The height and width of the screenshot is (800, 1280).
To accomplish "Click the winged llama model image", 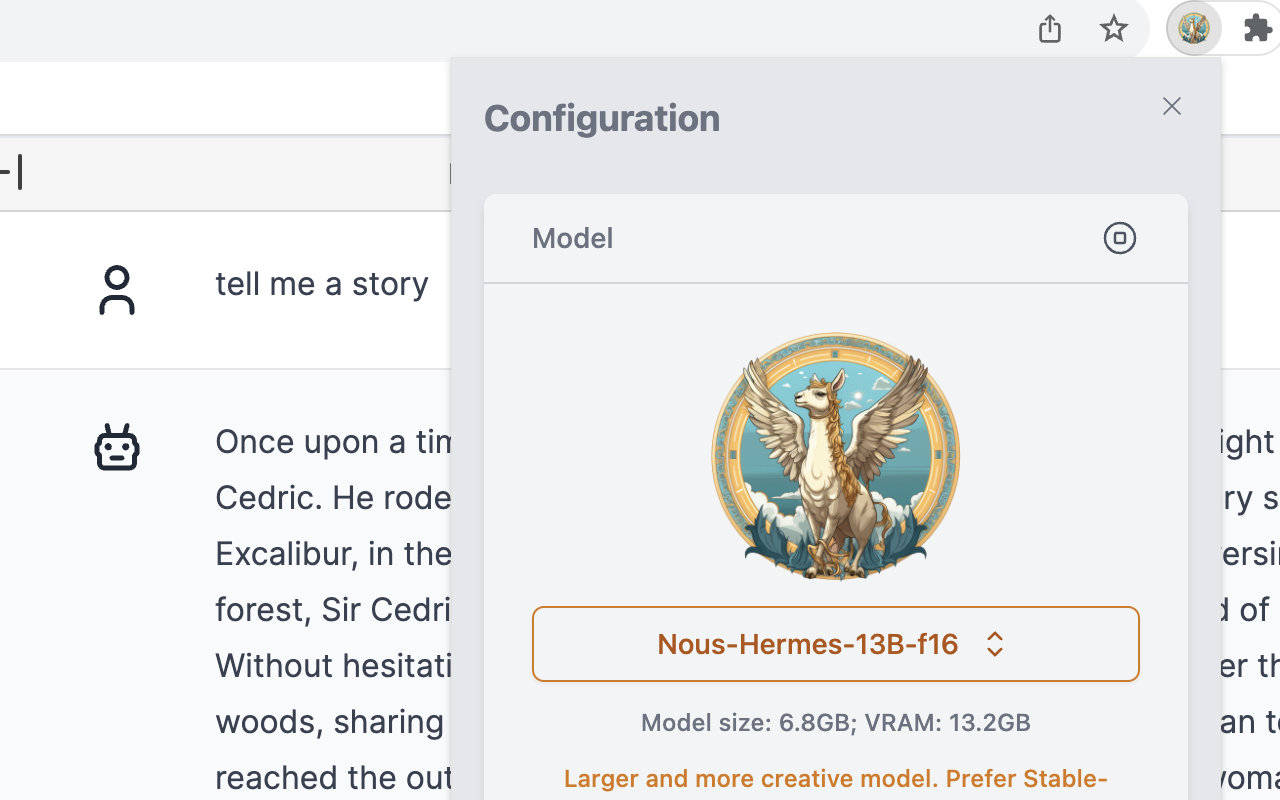I will click(x=835, y=456).
